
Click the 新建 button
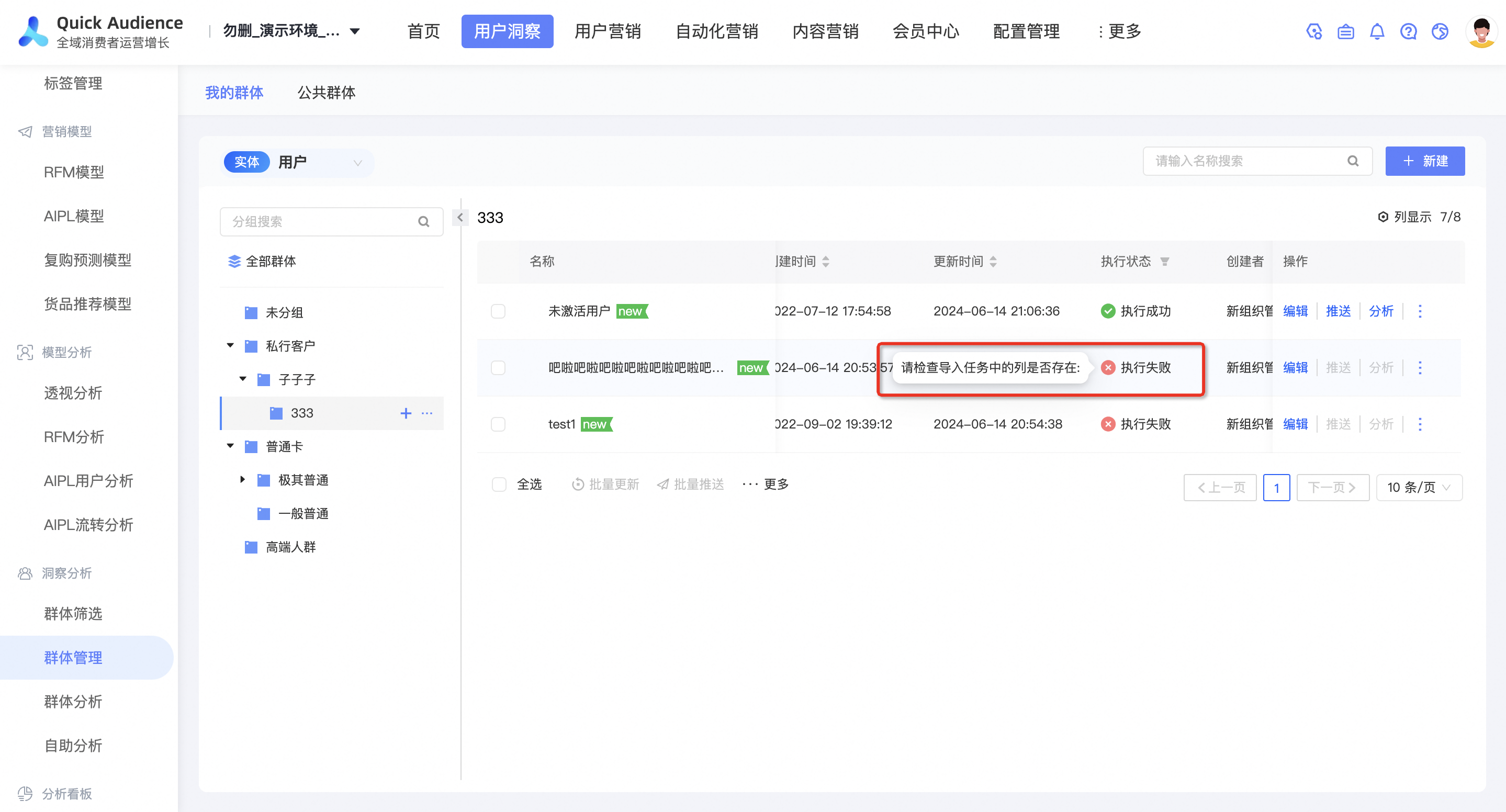[x=1424, y=161]
